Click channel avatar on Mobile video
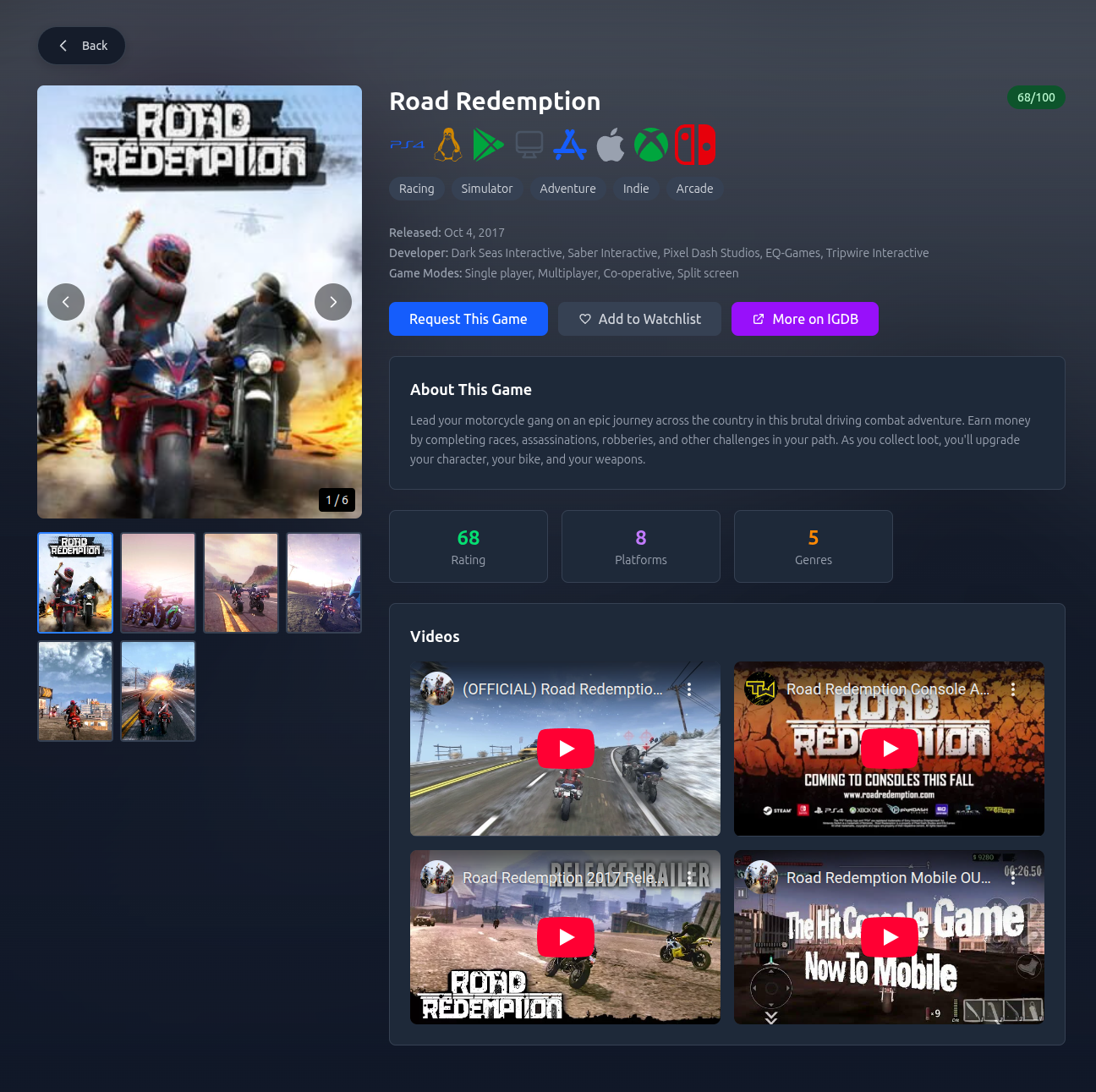This screenshot has width=1096, height=1092. point(761,877)
